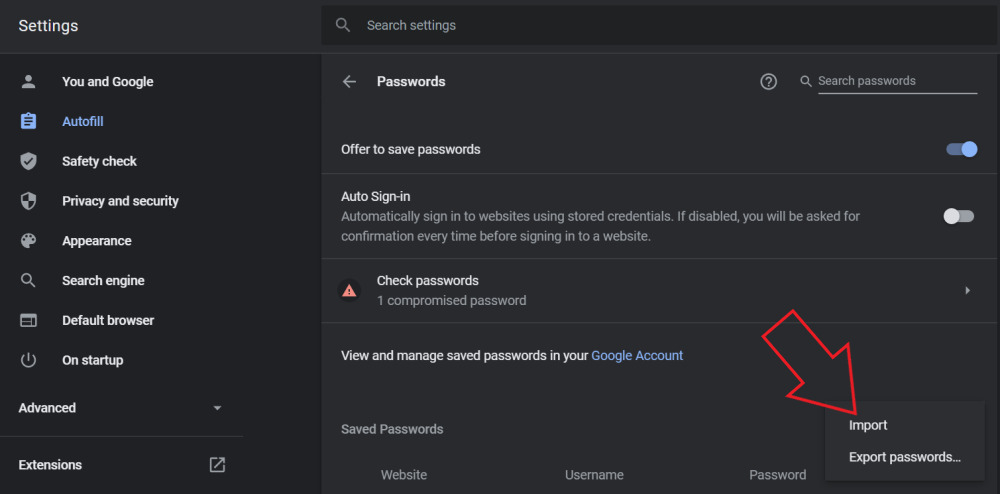
Task: Choose Export passwords from the menu
Action: 904,457
